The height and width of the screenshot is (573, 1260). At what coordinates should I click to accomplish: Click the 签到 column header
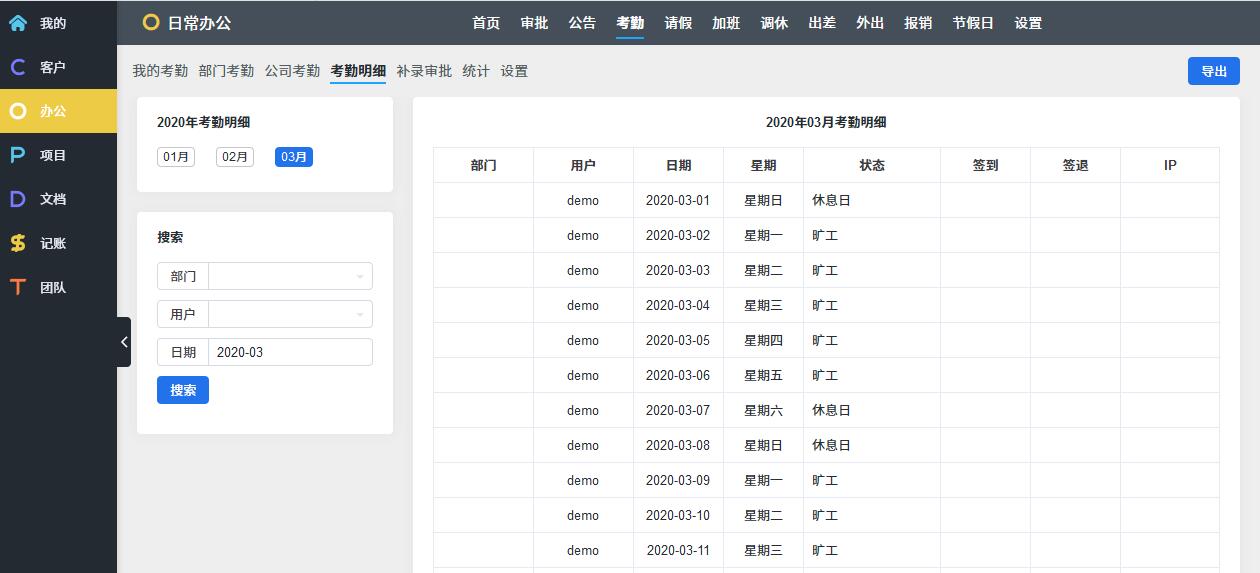pyautogui.click(x=985, y=165)
